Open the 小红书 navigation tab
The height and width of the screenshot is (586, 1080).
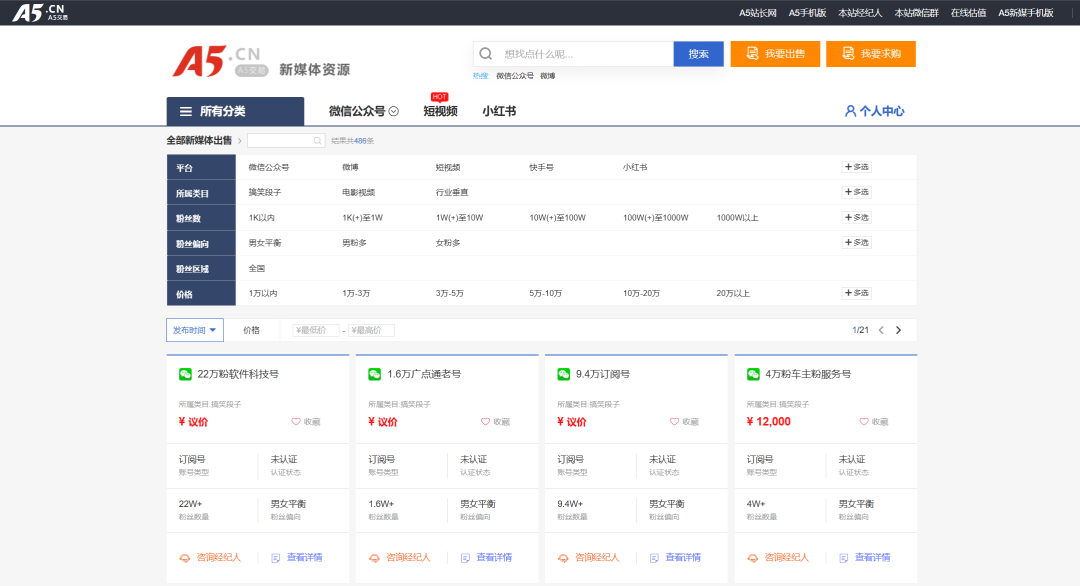pyautogui.click(x=499, y=111)
